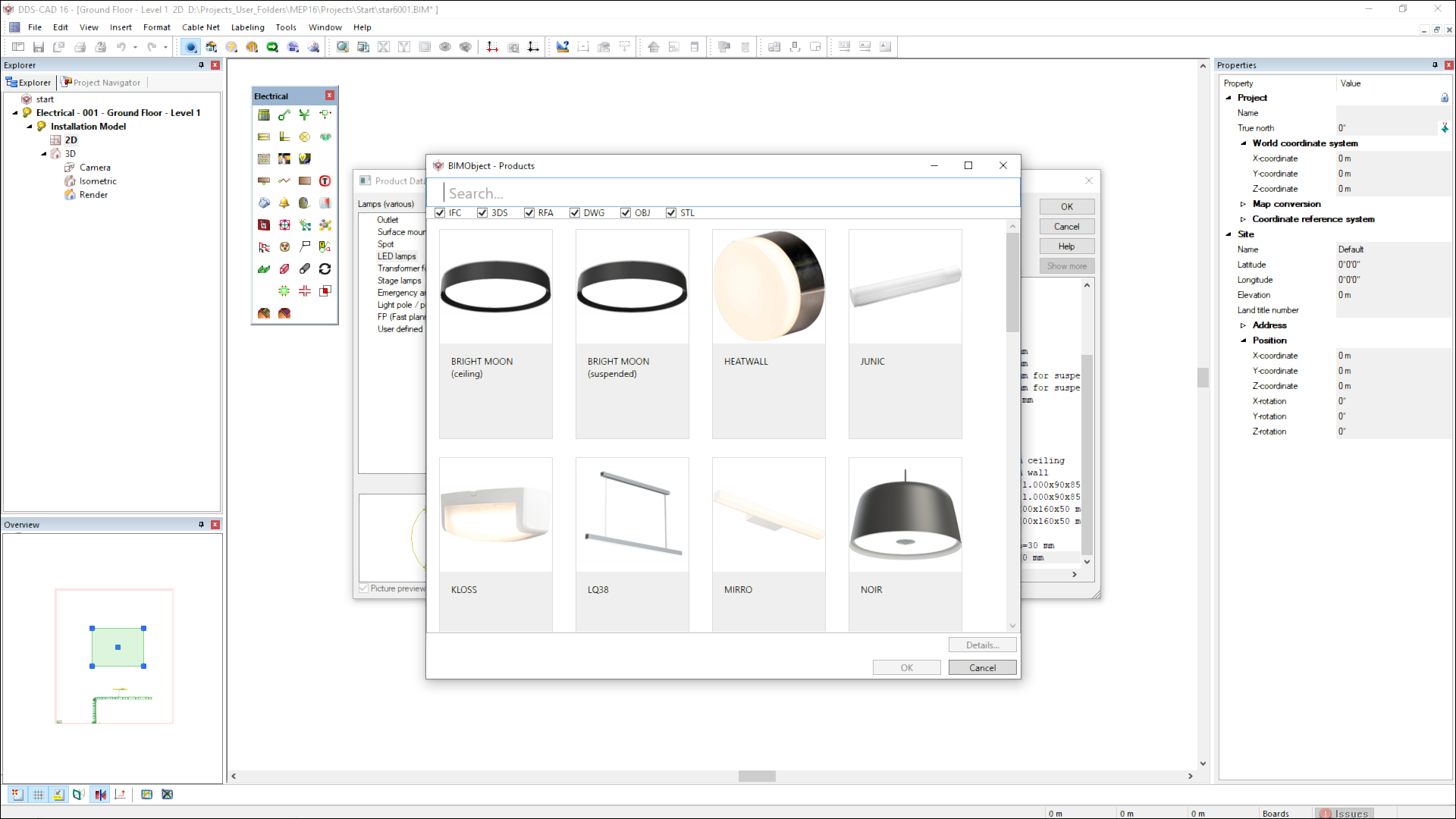Toggle the DWG format checkbox
This screenshot has height=819, width=1456.
click(575, 213)
